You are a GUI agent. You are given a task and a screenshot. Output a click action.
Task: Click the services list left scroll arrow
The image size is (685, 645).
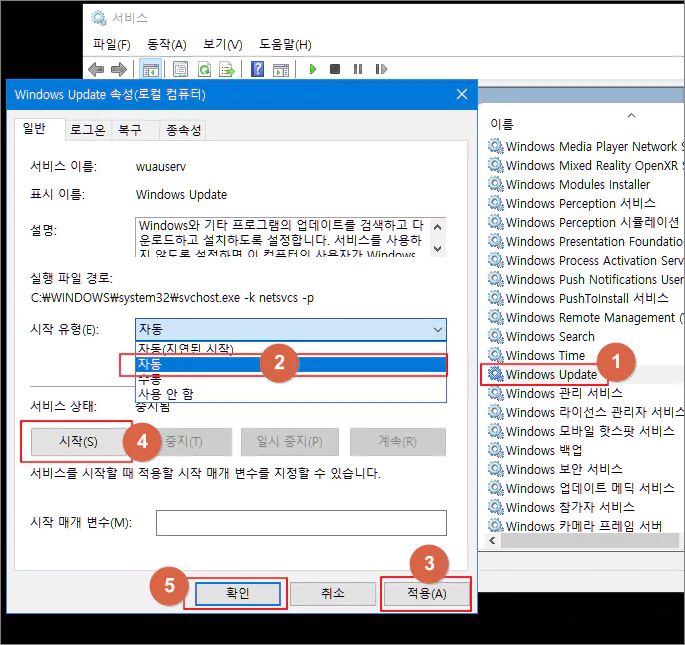493,541
